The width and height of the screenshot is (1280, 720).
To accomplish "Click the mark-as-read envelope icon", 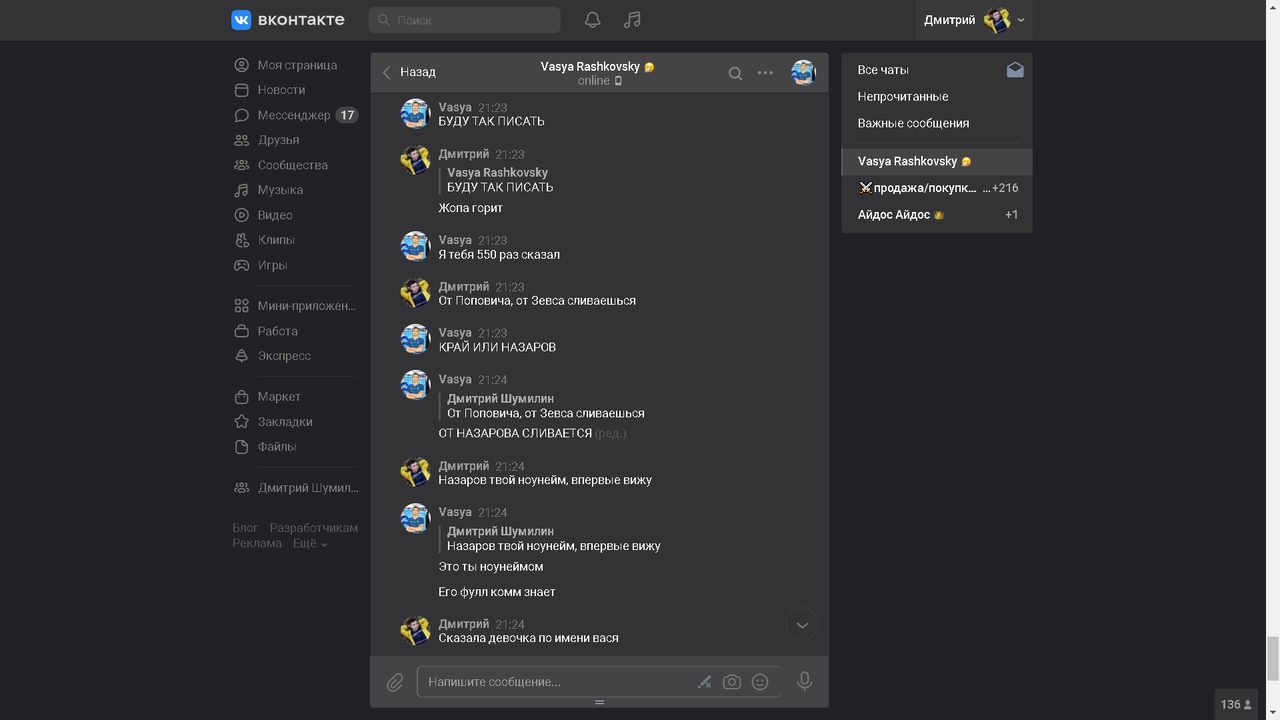I will (1015, 70).
